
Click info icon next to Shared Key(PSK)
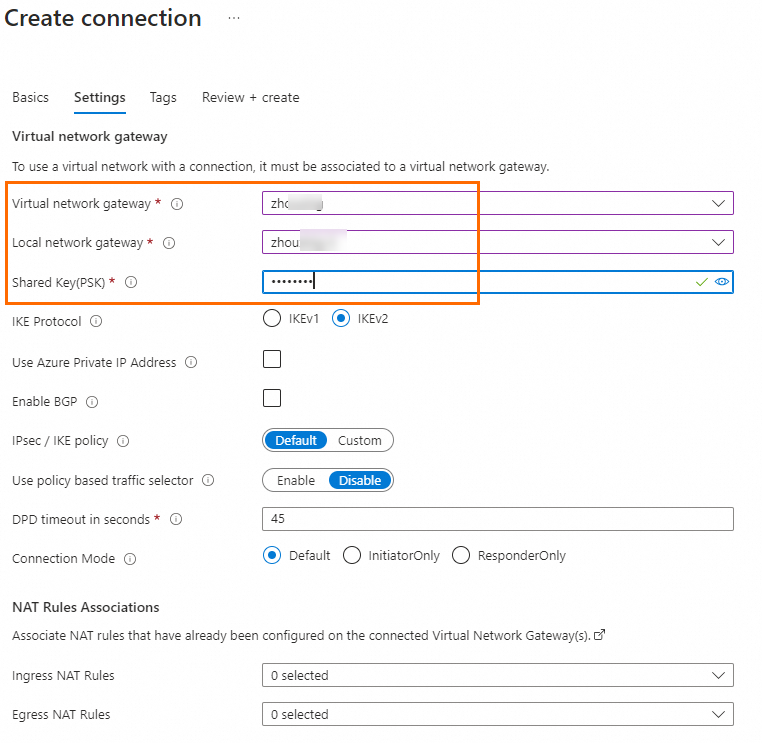click(131, 283)
